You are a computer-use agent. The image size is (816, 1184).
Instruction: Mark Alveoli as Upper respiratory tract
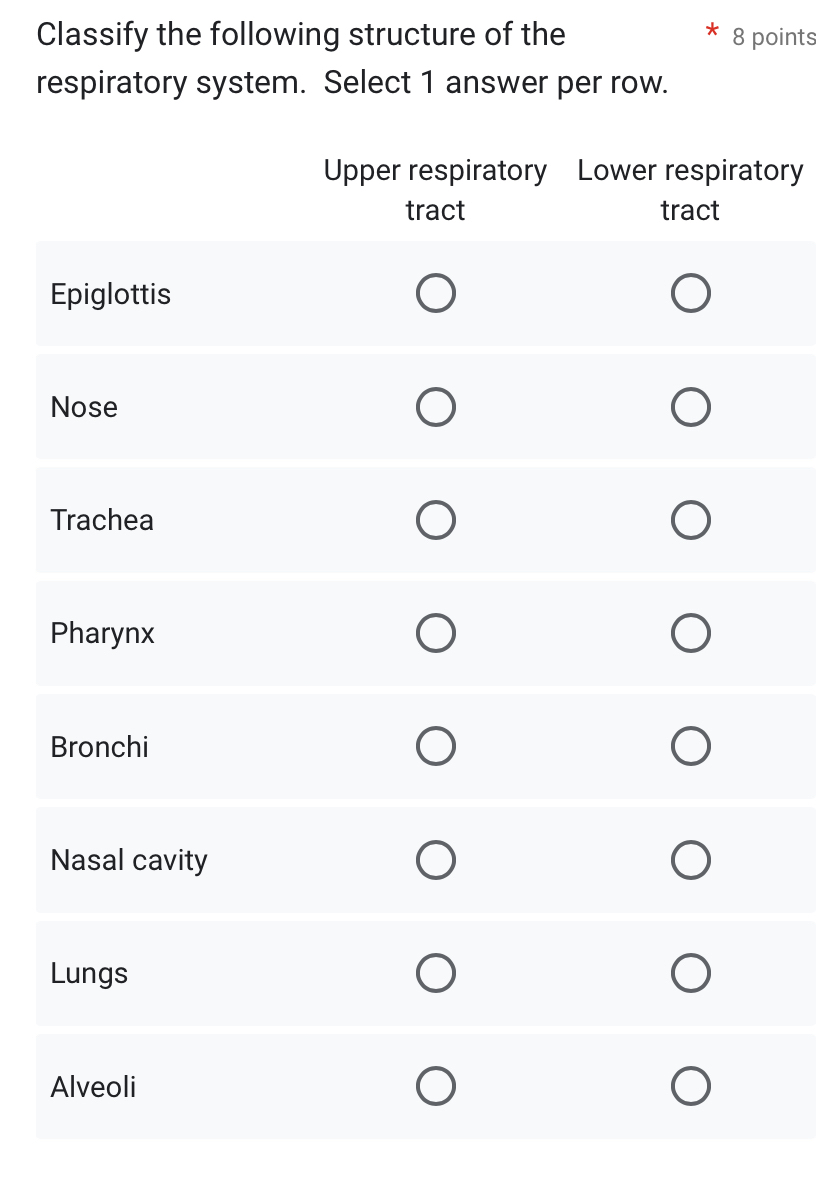(436, 1086)
